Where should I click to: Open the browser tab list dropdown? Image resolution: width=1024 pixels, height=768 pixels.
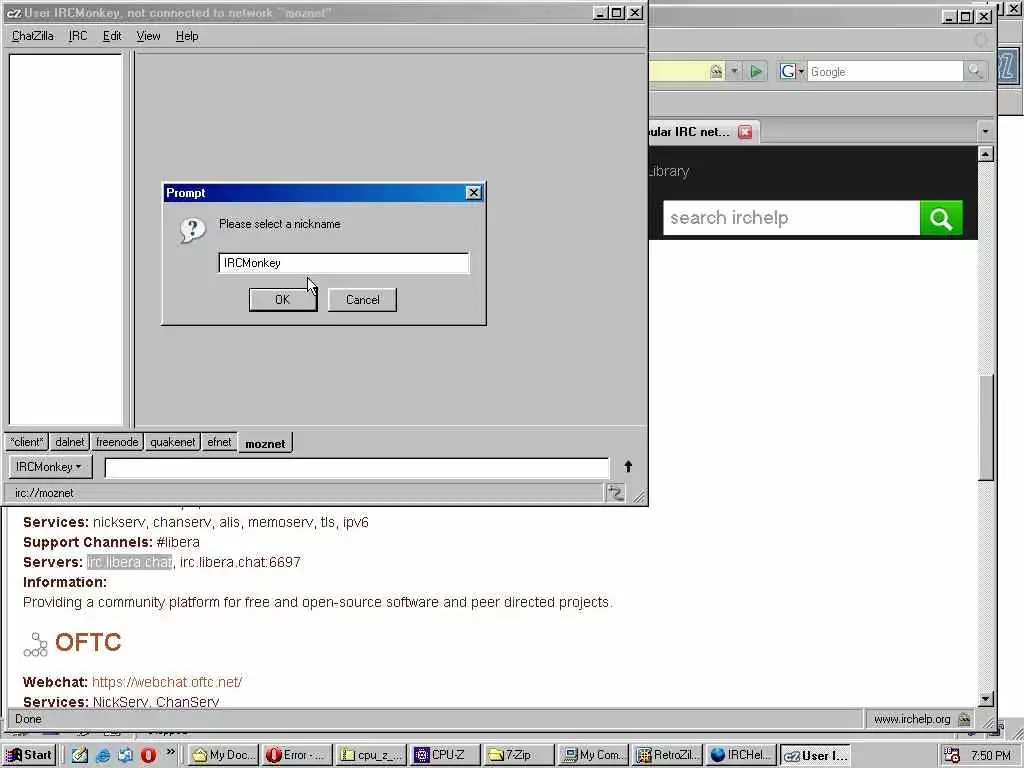click(985, 132)
